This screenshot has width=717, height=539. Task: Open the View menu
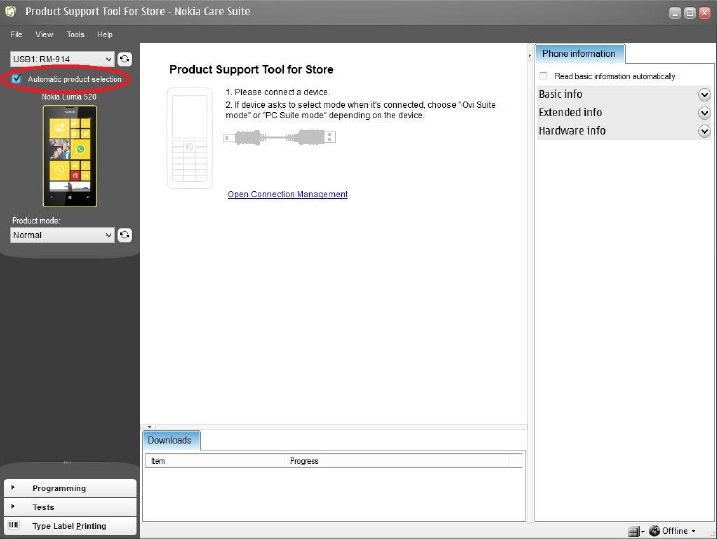point(44,34)
